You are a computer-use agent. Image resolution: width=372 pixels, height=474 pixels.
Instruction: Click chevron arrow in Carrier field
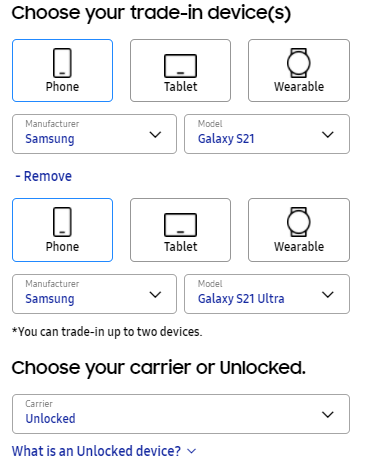point(328,415)
